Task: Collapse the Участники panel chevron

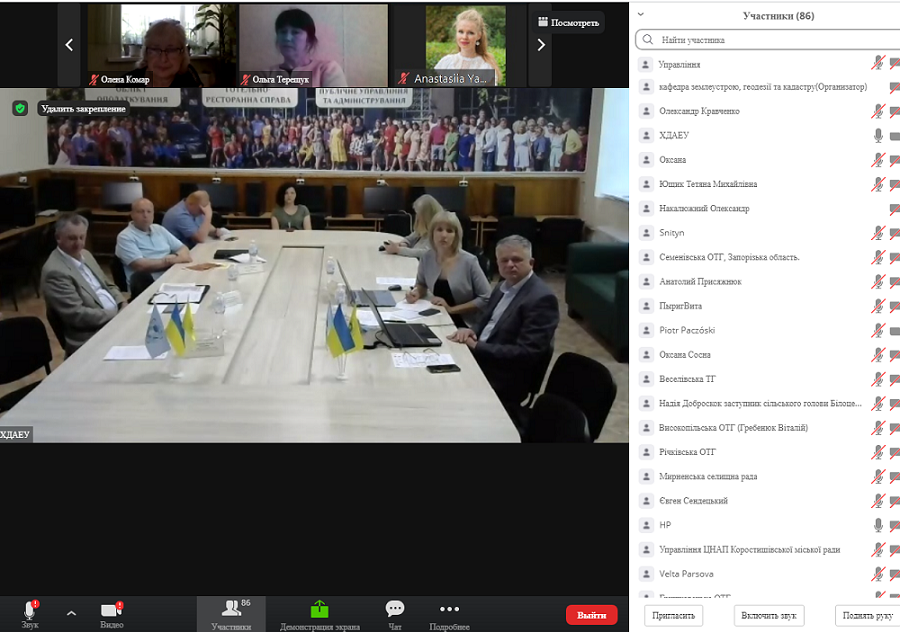Action: click(x=641, y=15)
